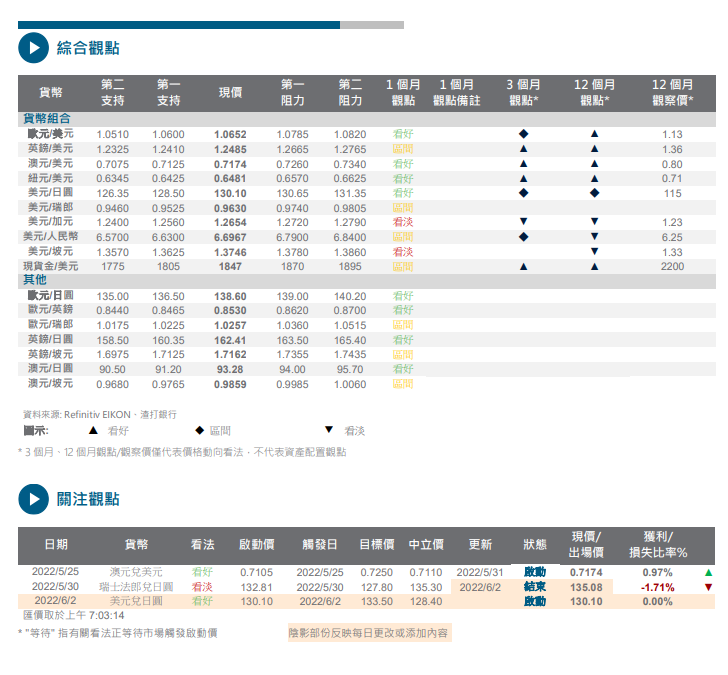Select the 狀態 column header in 關注觀點 table

tap(535, 545)
